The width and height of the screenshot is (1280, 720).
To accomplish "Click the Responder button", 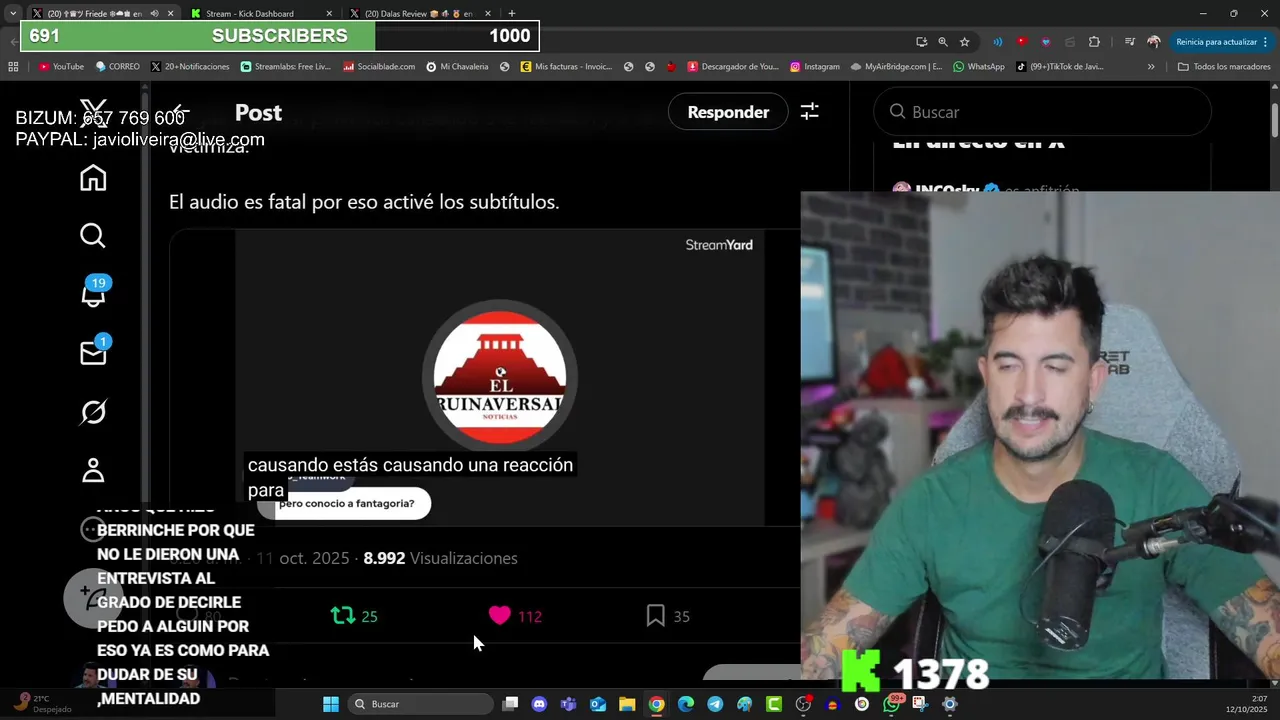I will tap(728, 112).
